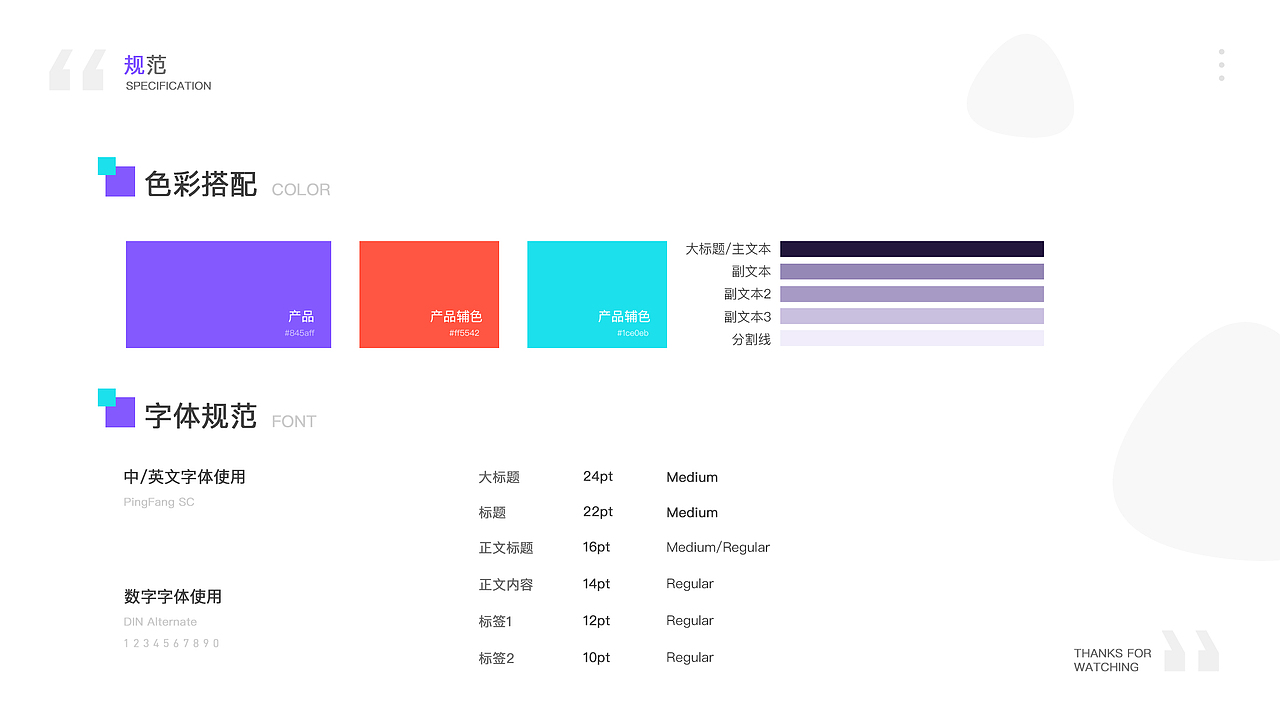Image resolution: width=1280 pixels, height=711 pixels.
Task: Click the cyan 产品辅色 swatch #1ce0eb
Action: pyautogui.click(x=597, y=294)
